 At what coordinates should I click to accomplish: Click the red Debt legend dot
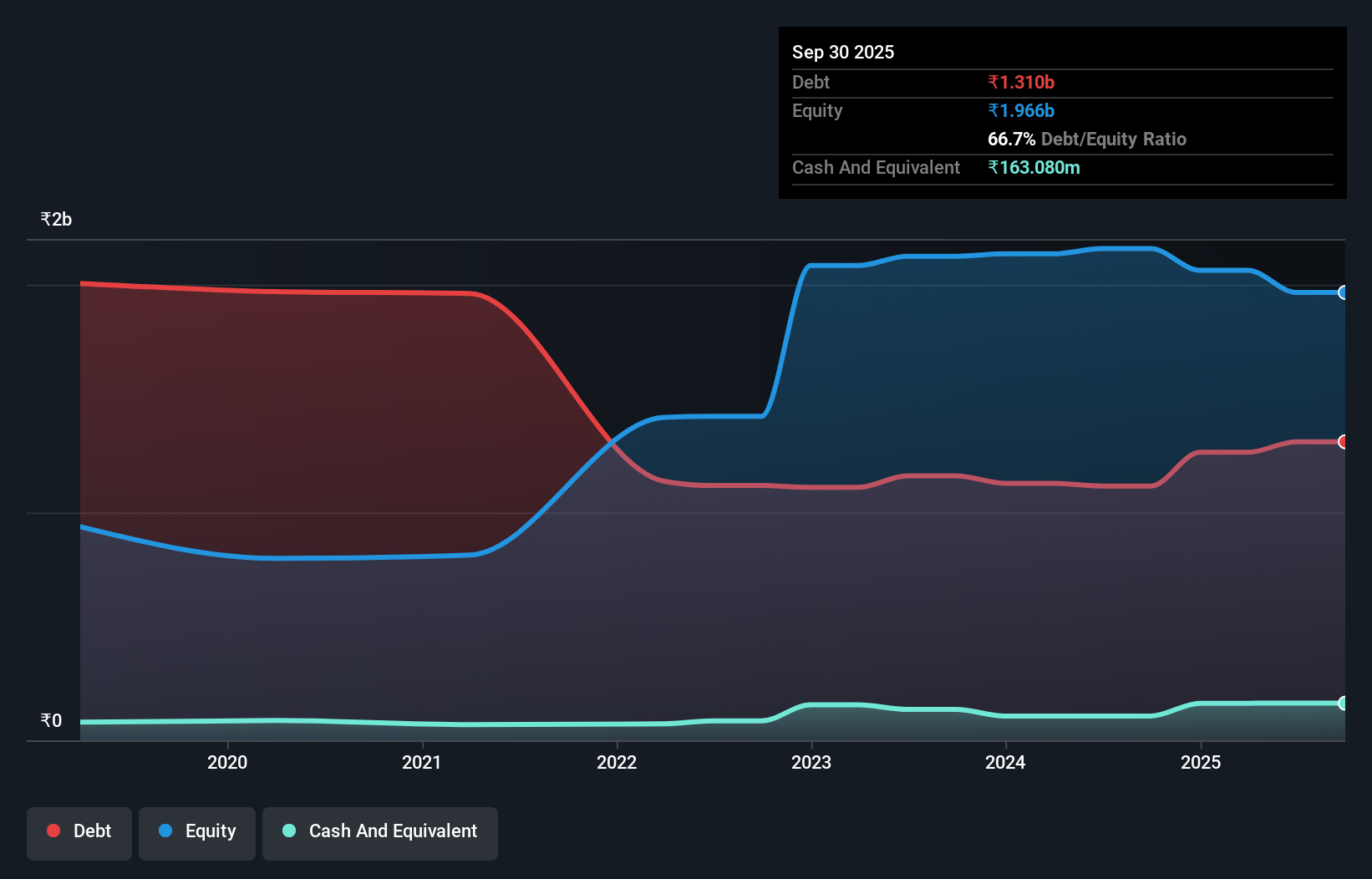pyautogui.click(x=53, y=831)
